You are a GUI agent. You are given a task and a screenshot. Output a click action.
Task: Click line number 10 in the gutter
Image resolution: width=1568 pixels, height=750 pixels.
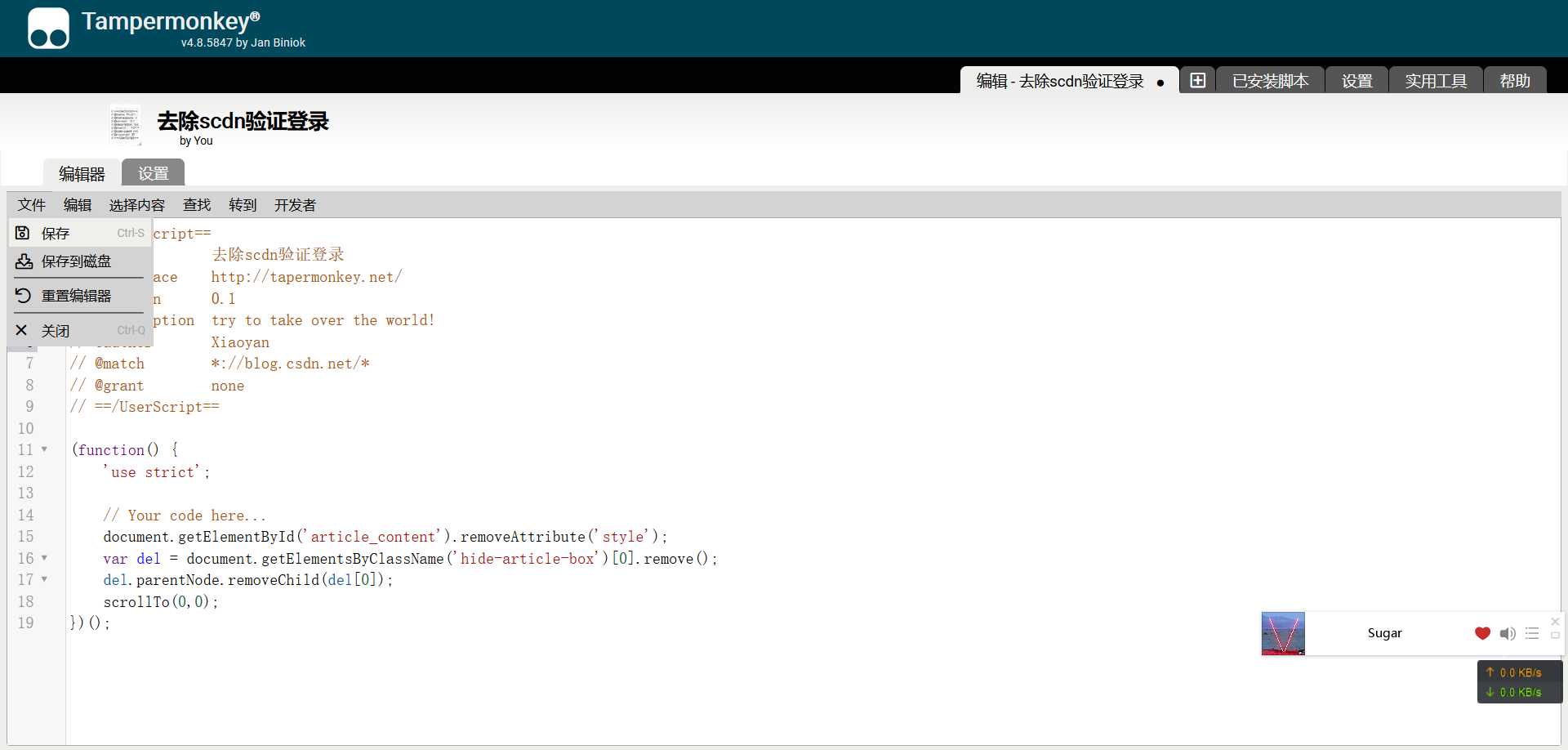(26, 429)
